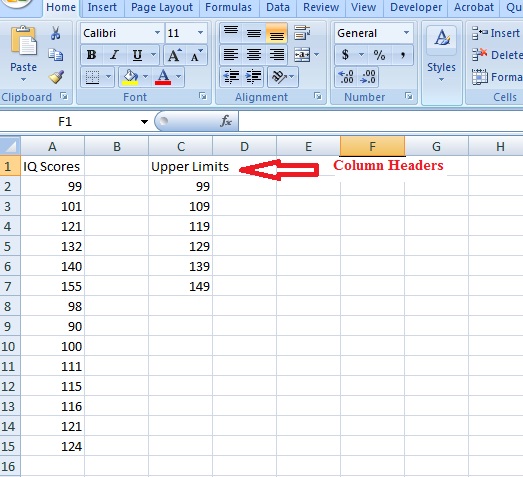This screenshot has width=523, height=477.
Task: Click the Name Box showing F1
Action: click(x=65, y=121)
